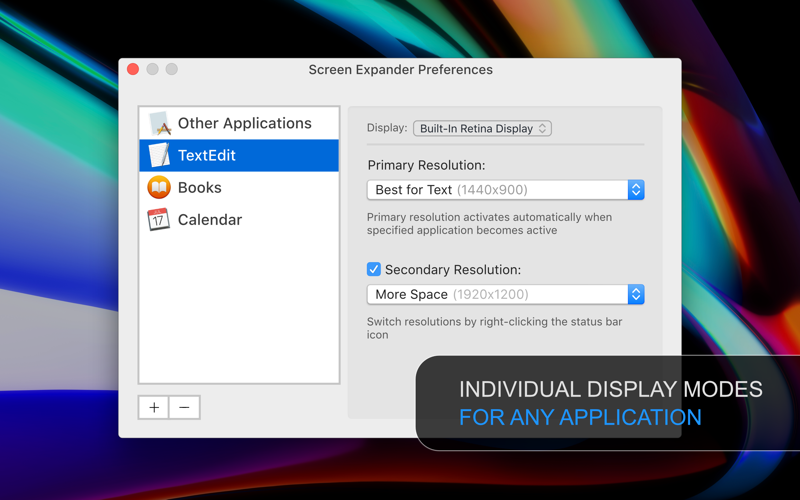Select Other Applications in the app list
This screenshot has height=500, width=800.
click(239, 123)
